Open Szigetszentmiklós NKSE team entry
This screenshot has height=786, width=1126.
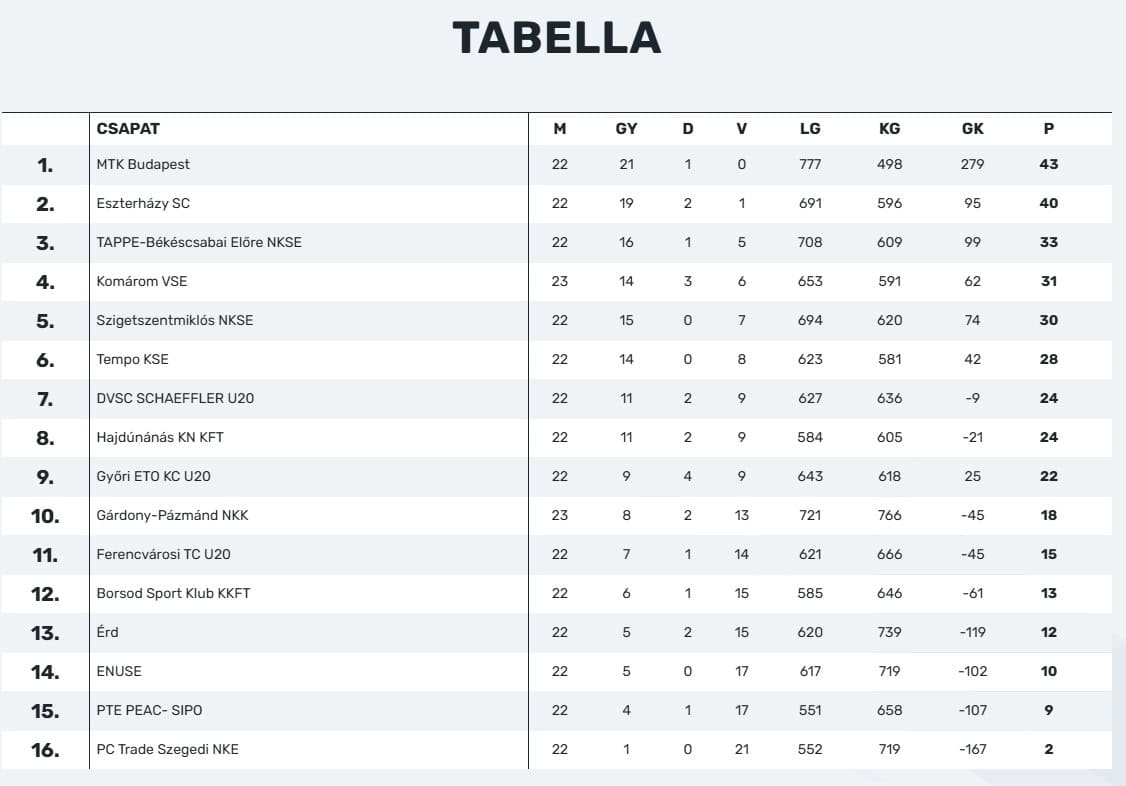[175, 320]
